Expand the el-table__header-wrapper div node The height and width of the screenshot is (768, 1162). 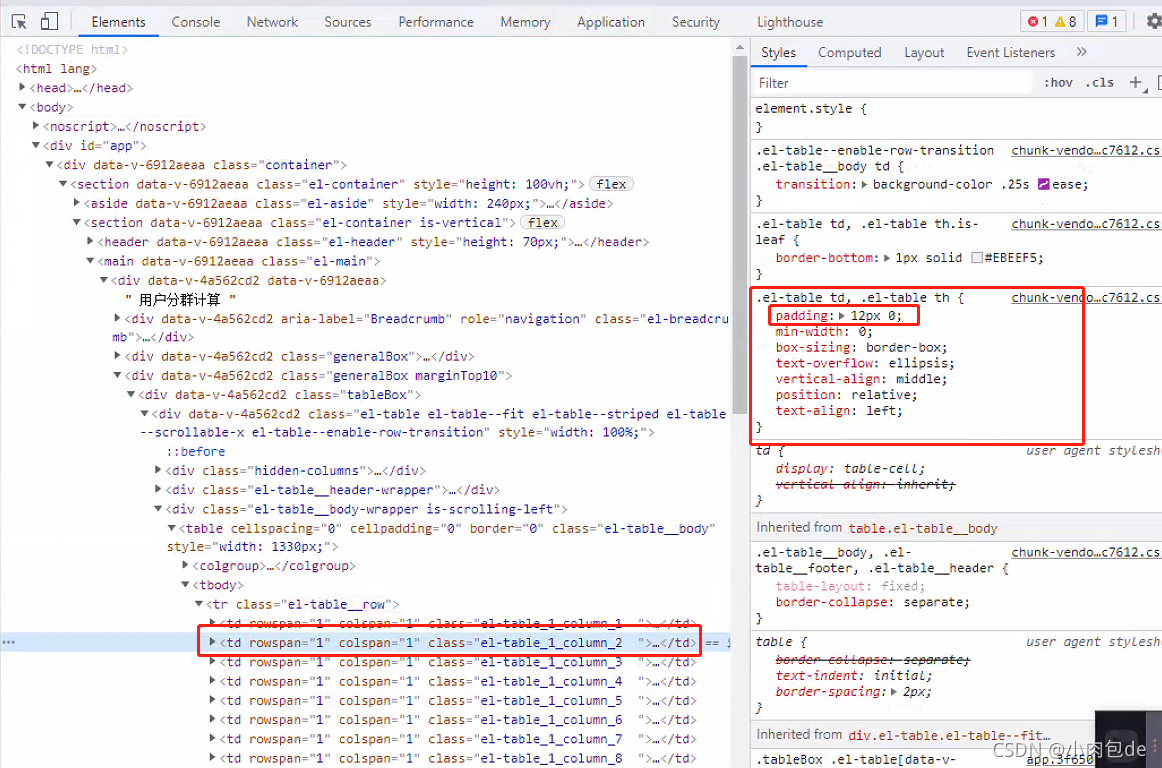click(158, 489)
